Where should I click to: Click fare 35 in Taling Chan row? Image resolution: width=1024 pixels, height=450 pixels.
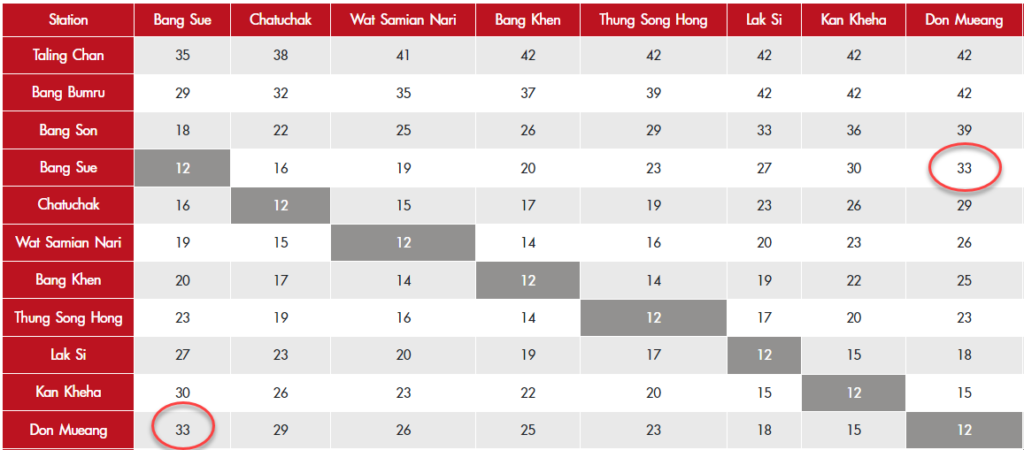(x=182, y=55)
